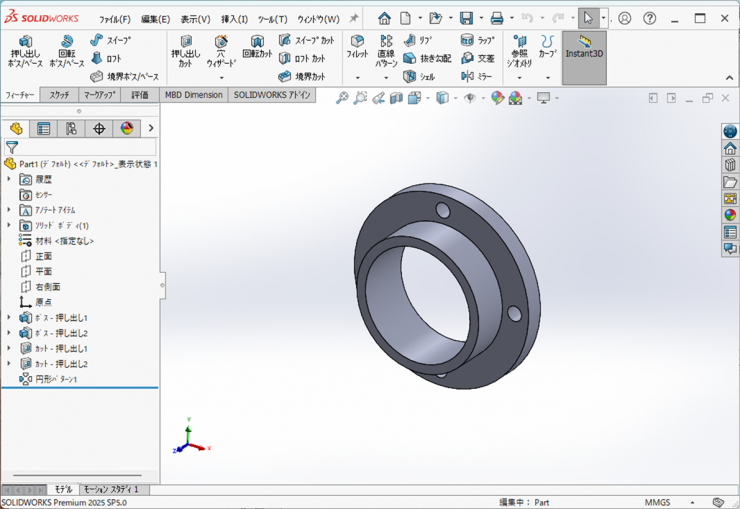Open the PropertyManager tab icon
The height and width of the screenshot is (509, 740).
coord(43,129)
